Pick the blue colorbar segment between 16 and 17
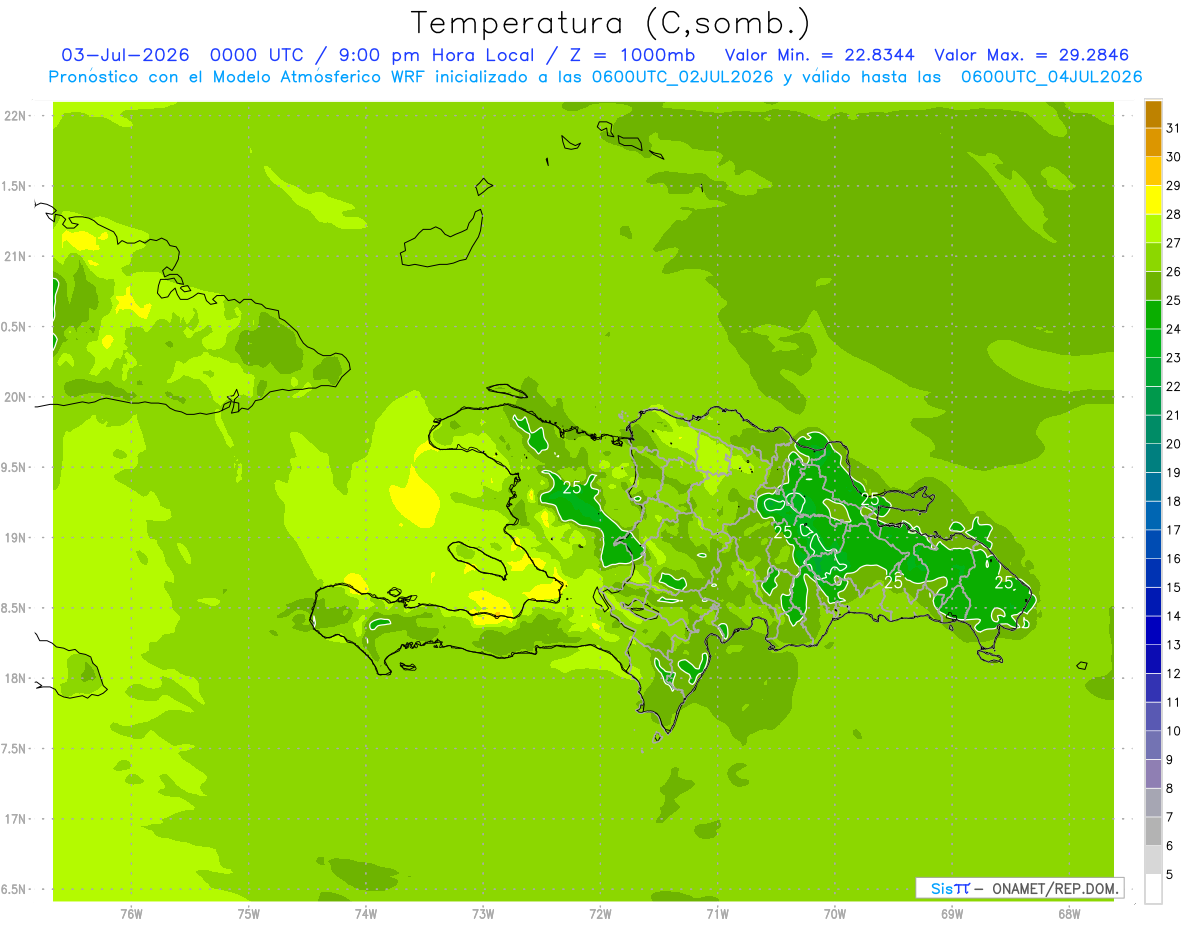Image resolution: width=1200 pixels, height=927 pixels. (x=1153, y=544)
